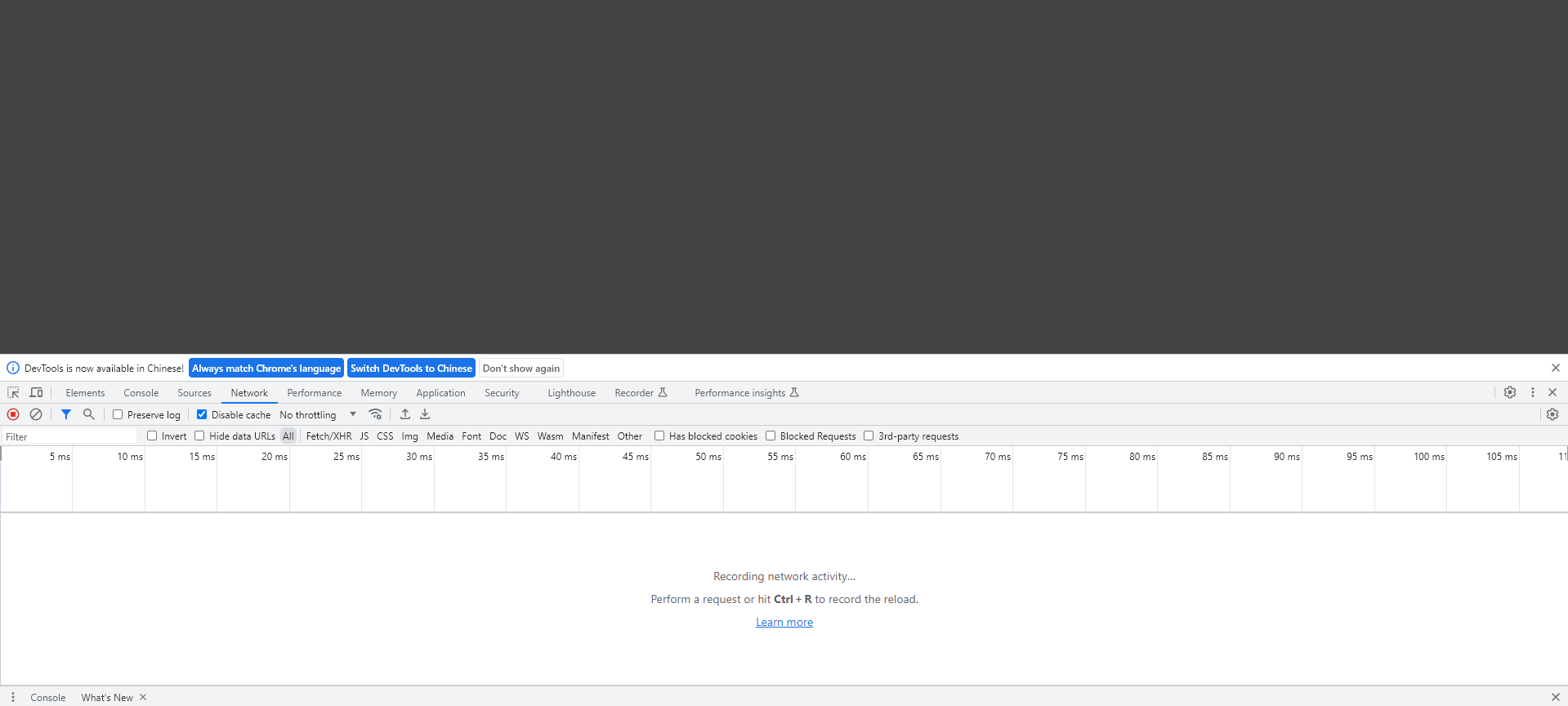The height and width of the screenshot is (706, 1568).
Task: Open DevTools settings gear in tab bar
Action: click(1510, 393)
